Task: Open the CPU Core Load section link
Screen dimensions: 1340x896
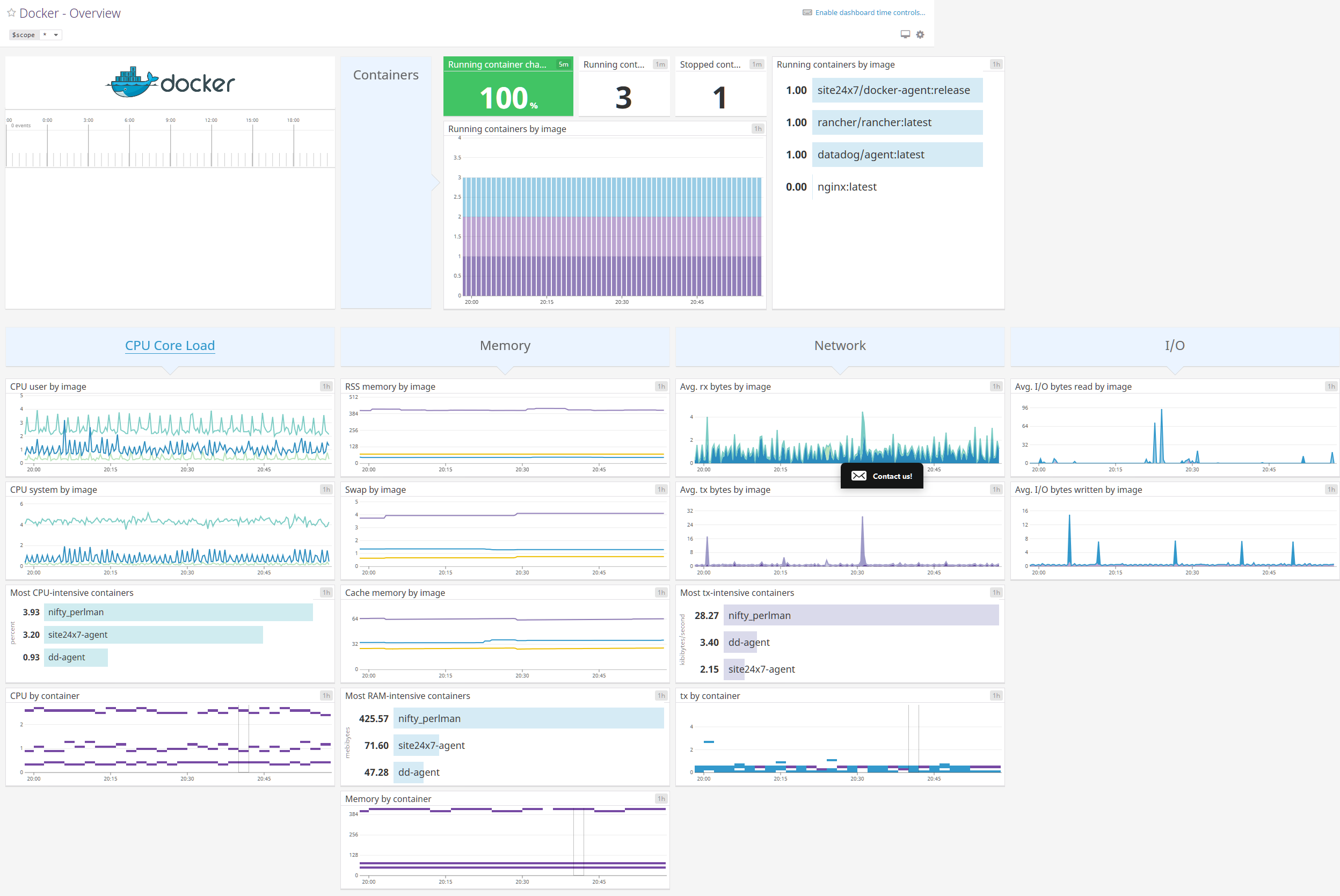Action: (170, 345)
